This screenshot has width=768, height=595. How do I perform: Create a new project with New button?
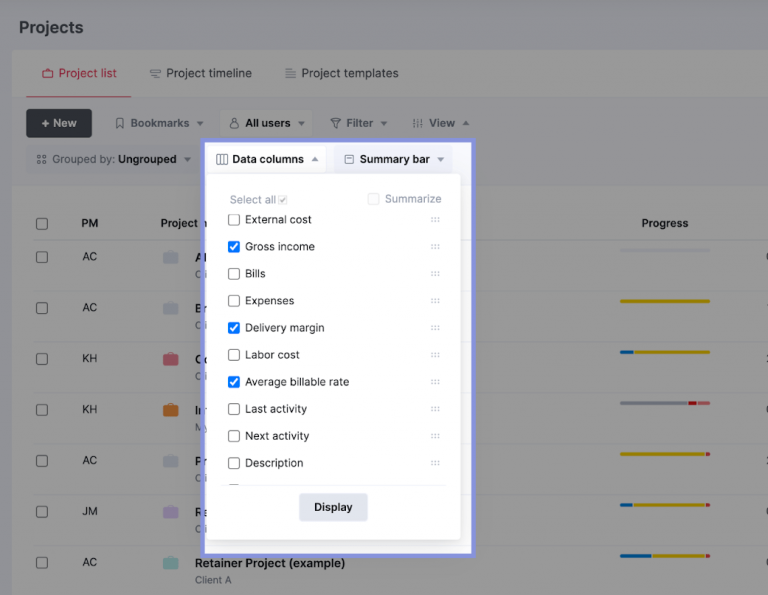59,123
